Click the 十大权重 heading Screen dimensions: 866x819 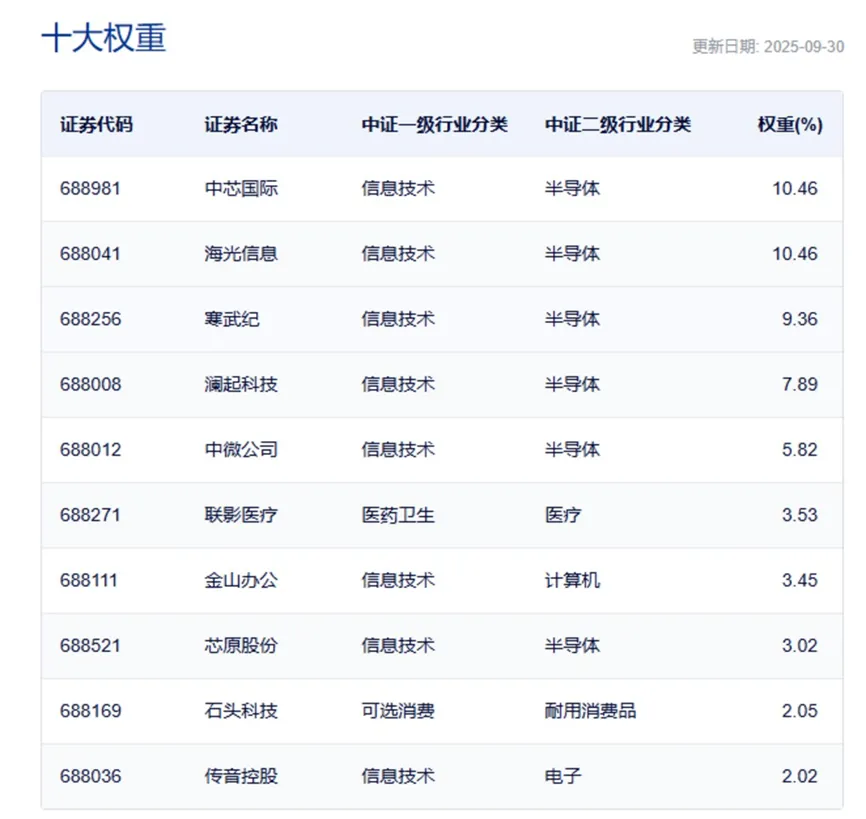(104, 38)
